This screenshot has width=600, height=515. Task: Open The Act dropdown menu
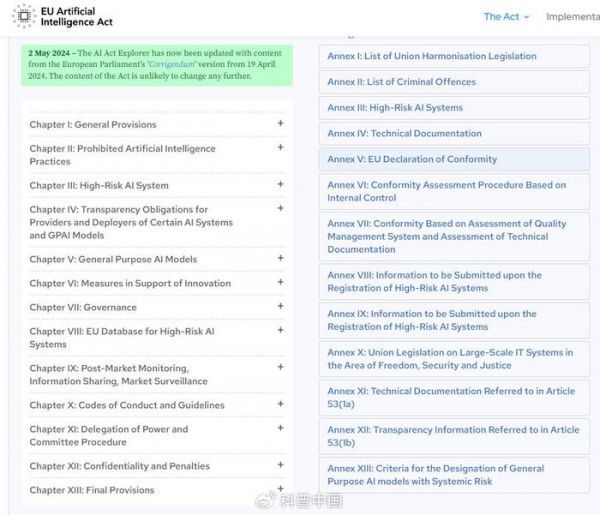coord(506,17)
